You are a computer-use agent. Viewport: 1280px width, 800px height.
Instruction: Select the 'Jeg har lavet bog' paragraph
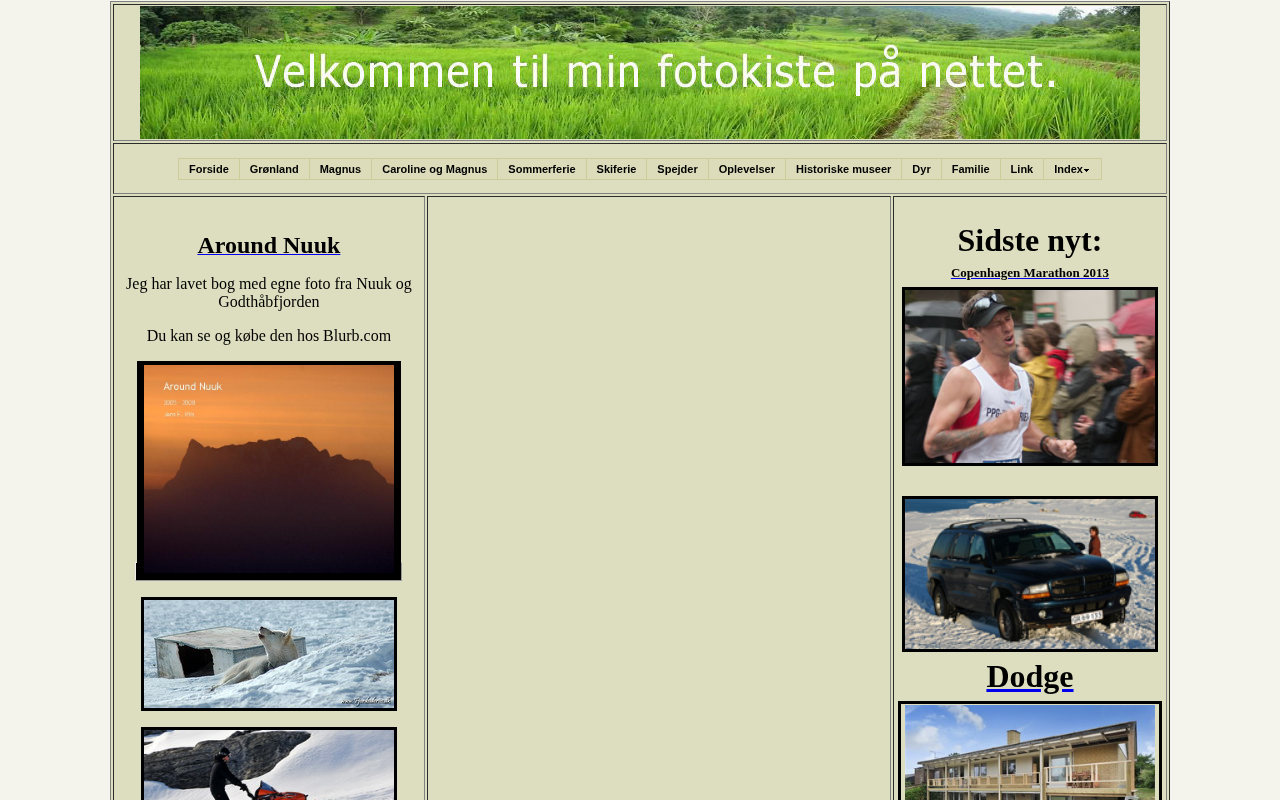tap(269, 293)
